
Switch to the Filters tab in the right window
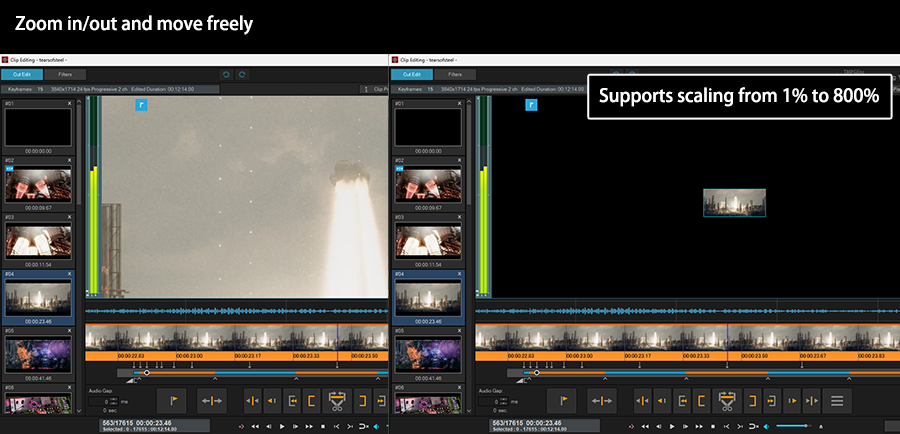(455, 75)
